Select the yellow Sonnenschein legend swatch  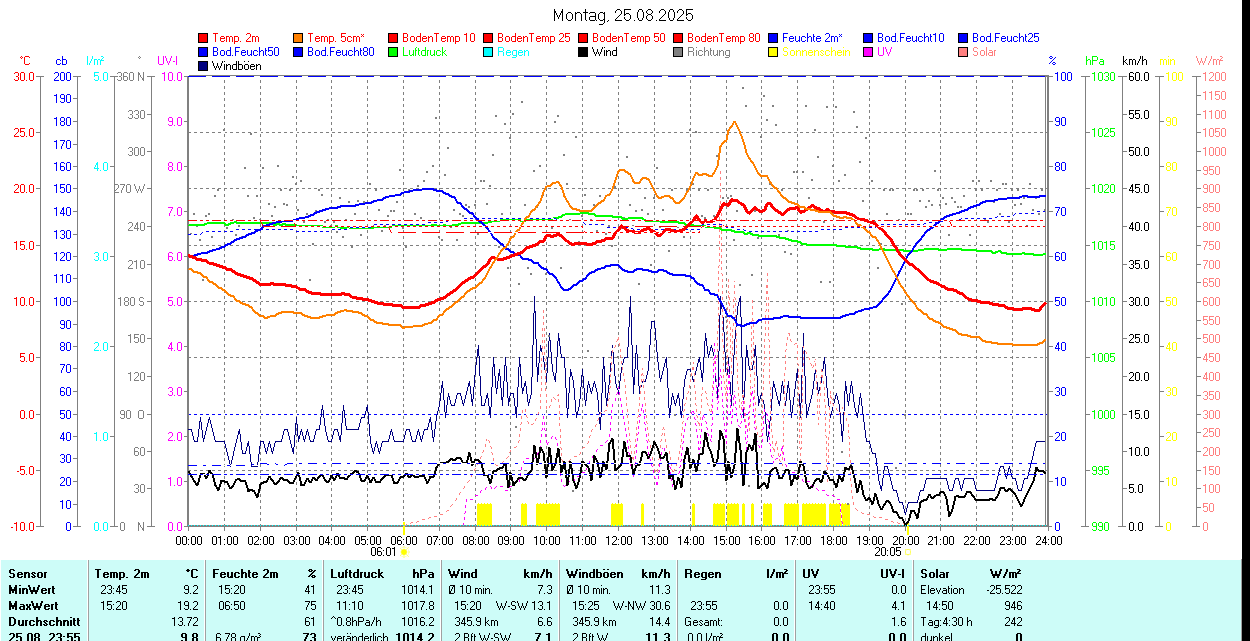773,52
